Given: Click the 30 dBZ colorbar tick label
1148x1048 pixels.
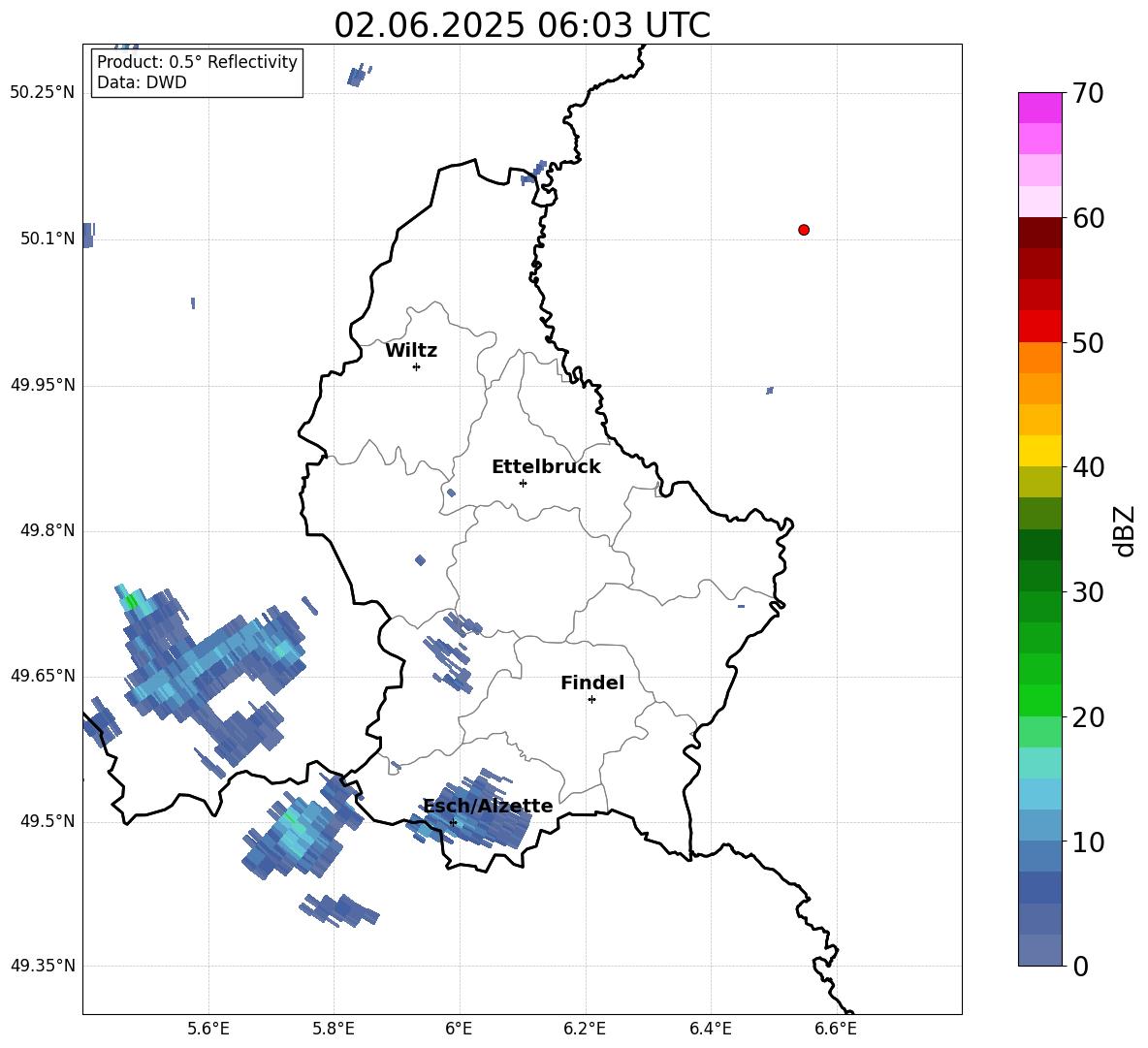Looking at the screenshot, I should [1087, 592].
